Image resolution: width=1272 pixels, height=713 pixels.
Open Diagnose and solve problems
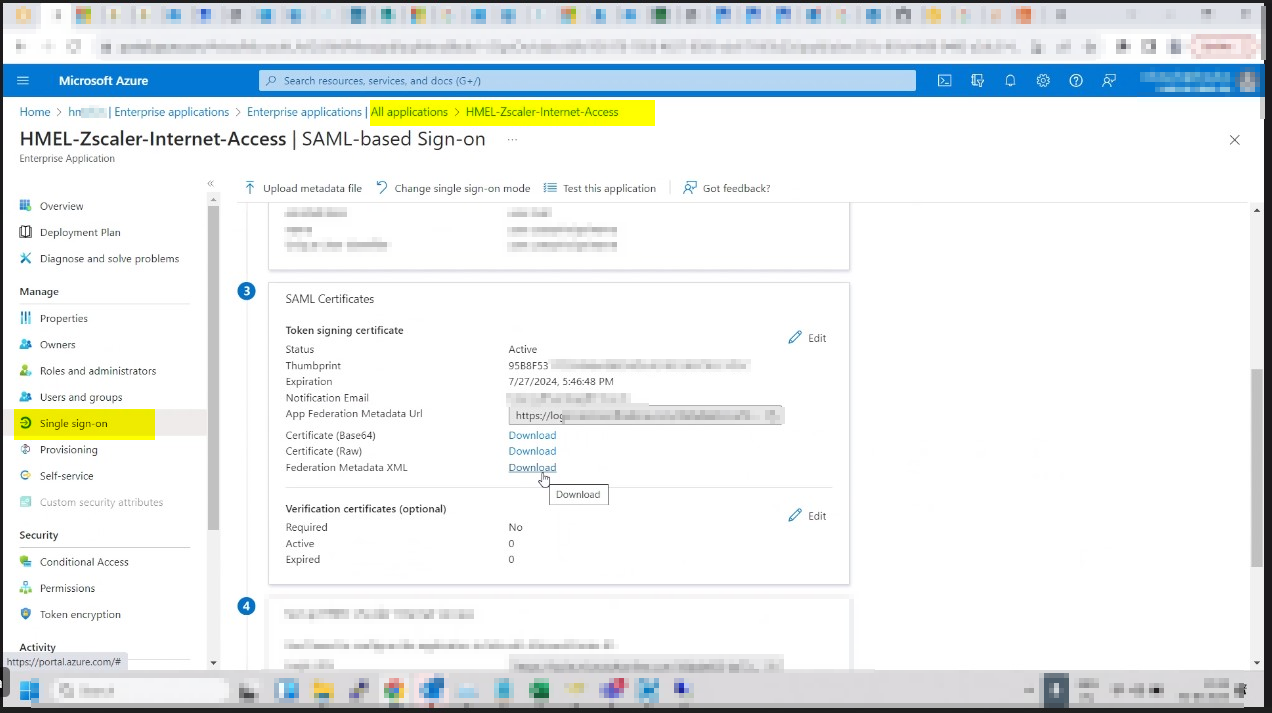109,258
